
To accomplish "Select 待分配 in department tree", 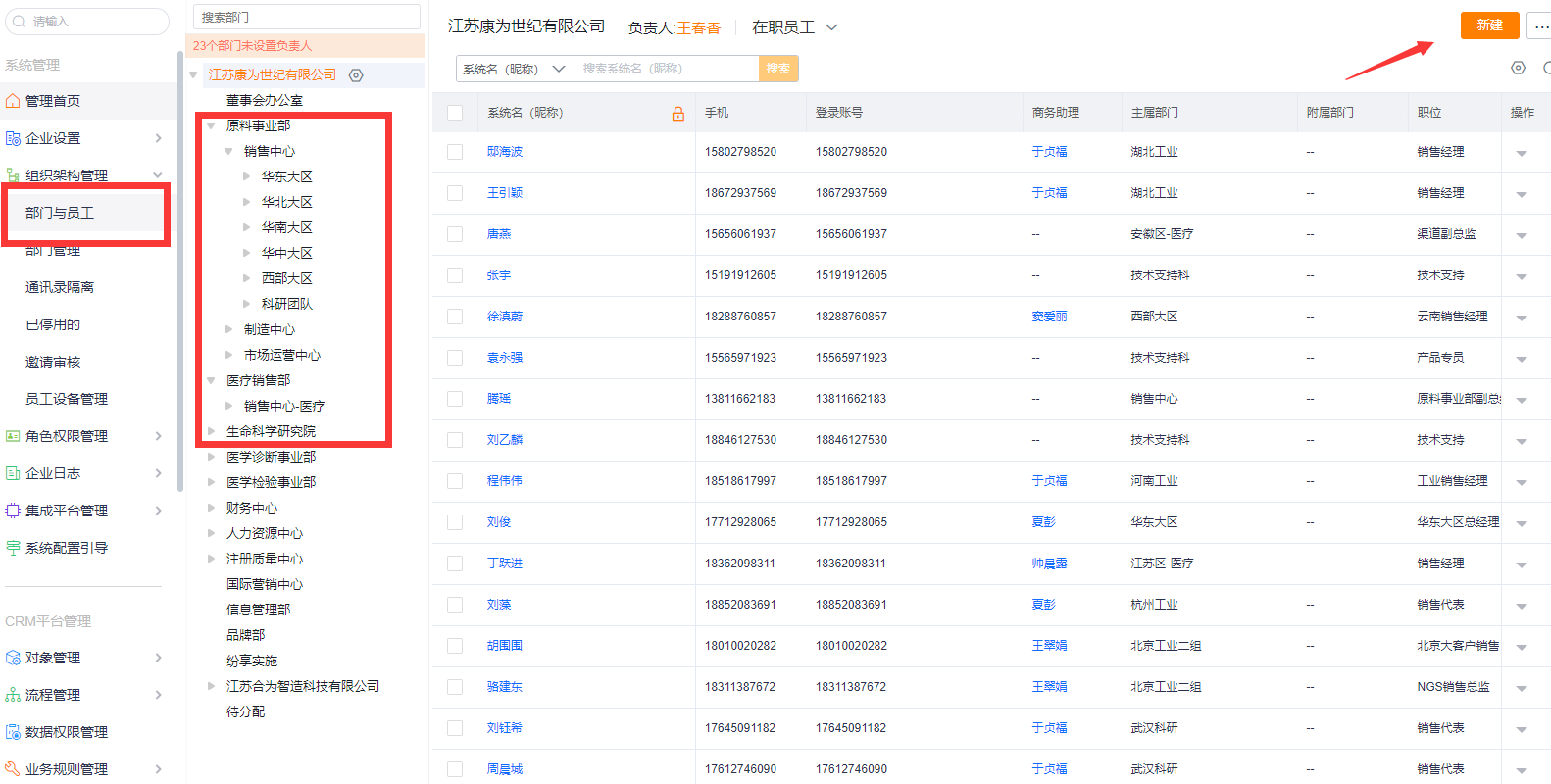I will coord(245,711).
